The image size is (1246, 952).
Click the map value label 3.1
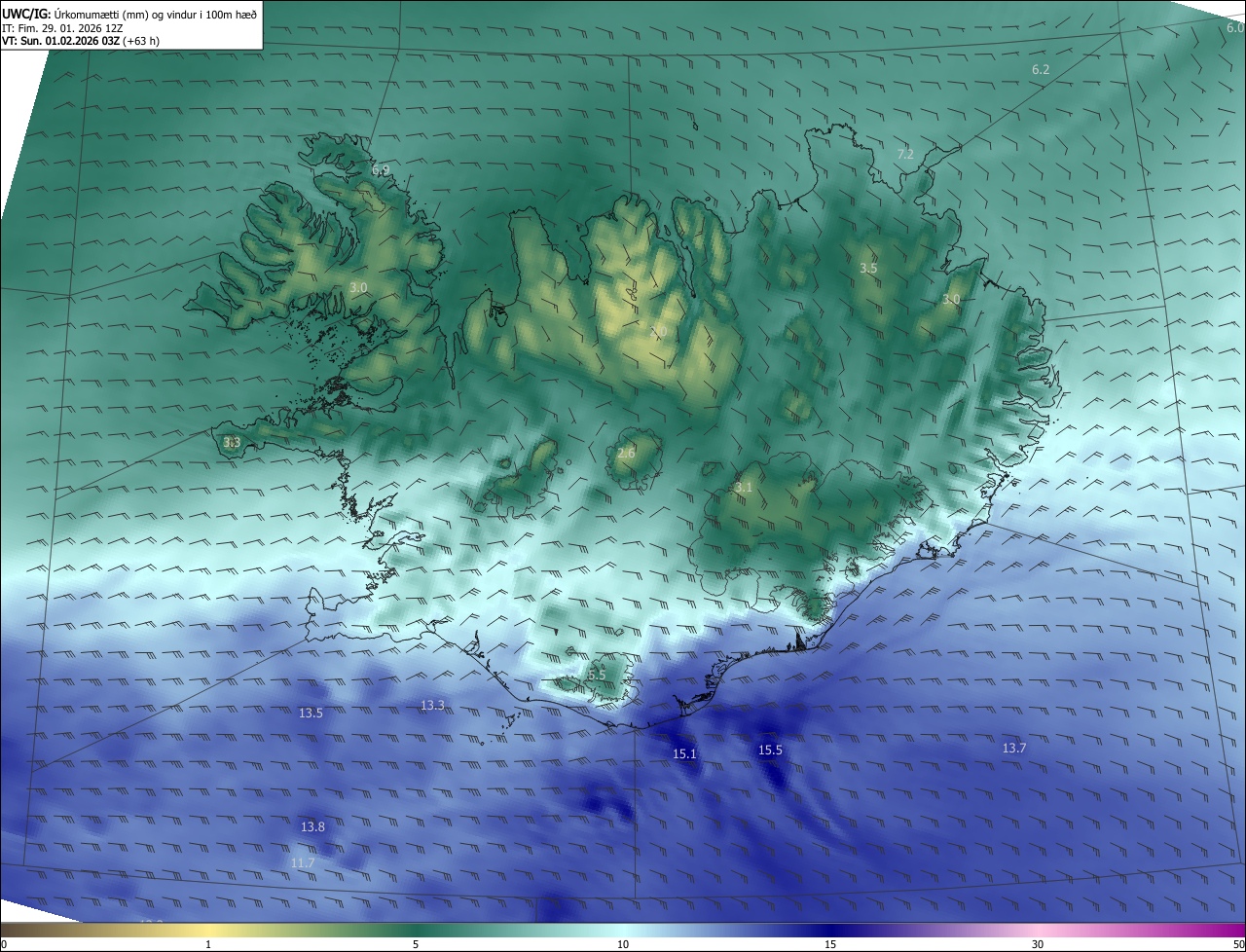744,487
